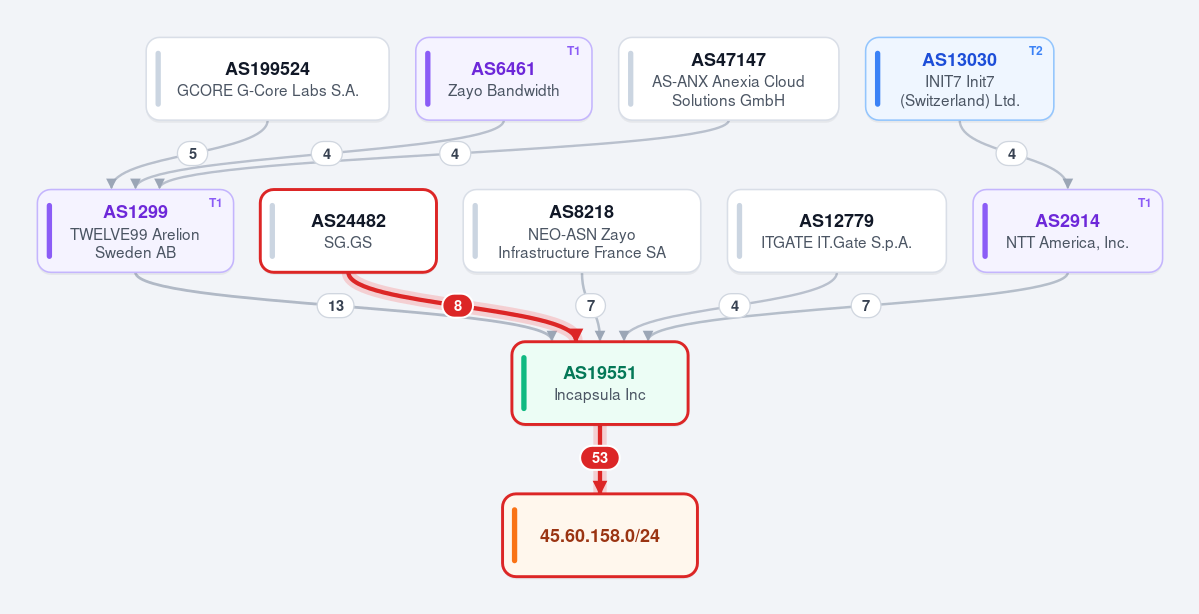
Task: Click the T2 tier tag on AS13030
Action: click(1035, 50)
